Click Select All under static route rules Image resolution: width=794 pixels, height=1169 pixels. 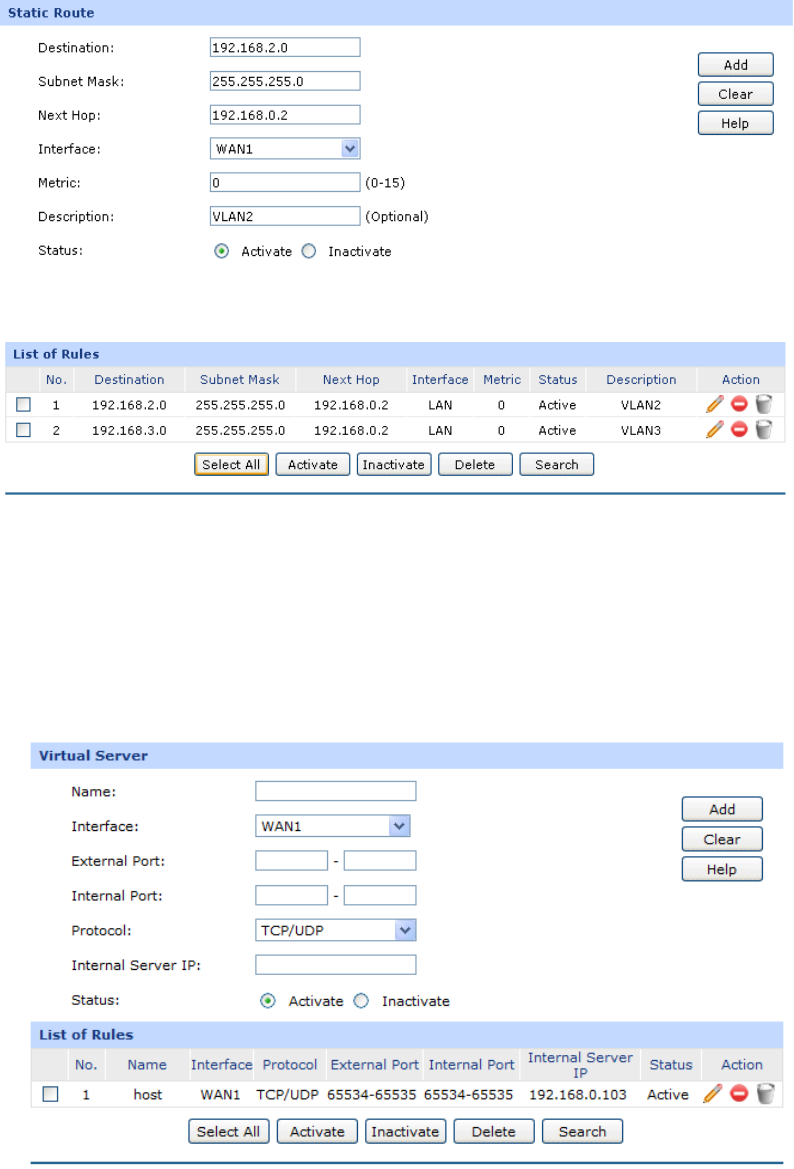231,464
